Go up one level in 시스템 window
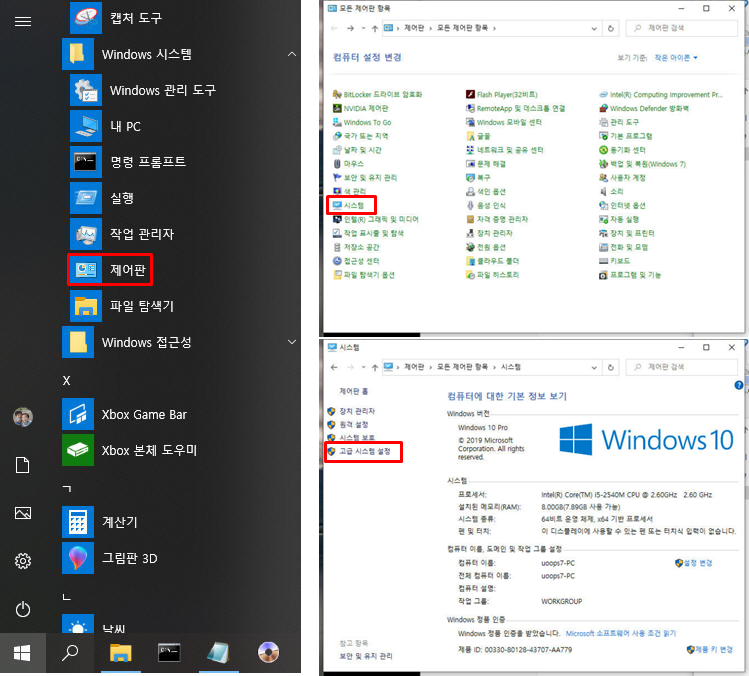The width and height of the screenshot is (749, 676). tap(375, 367)
